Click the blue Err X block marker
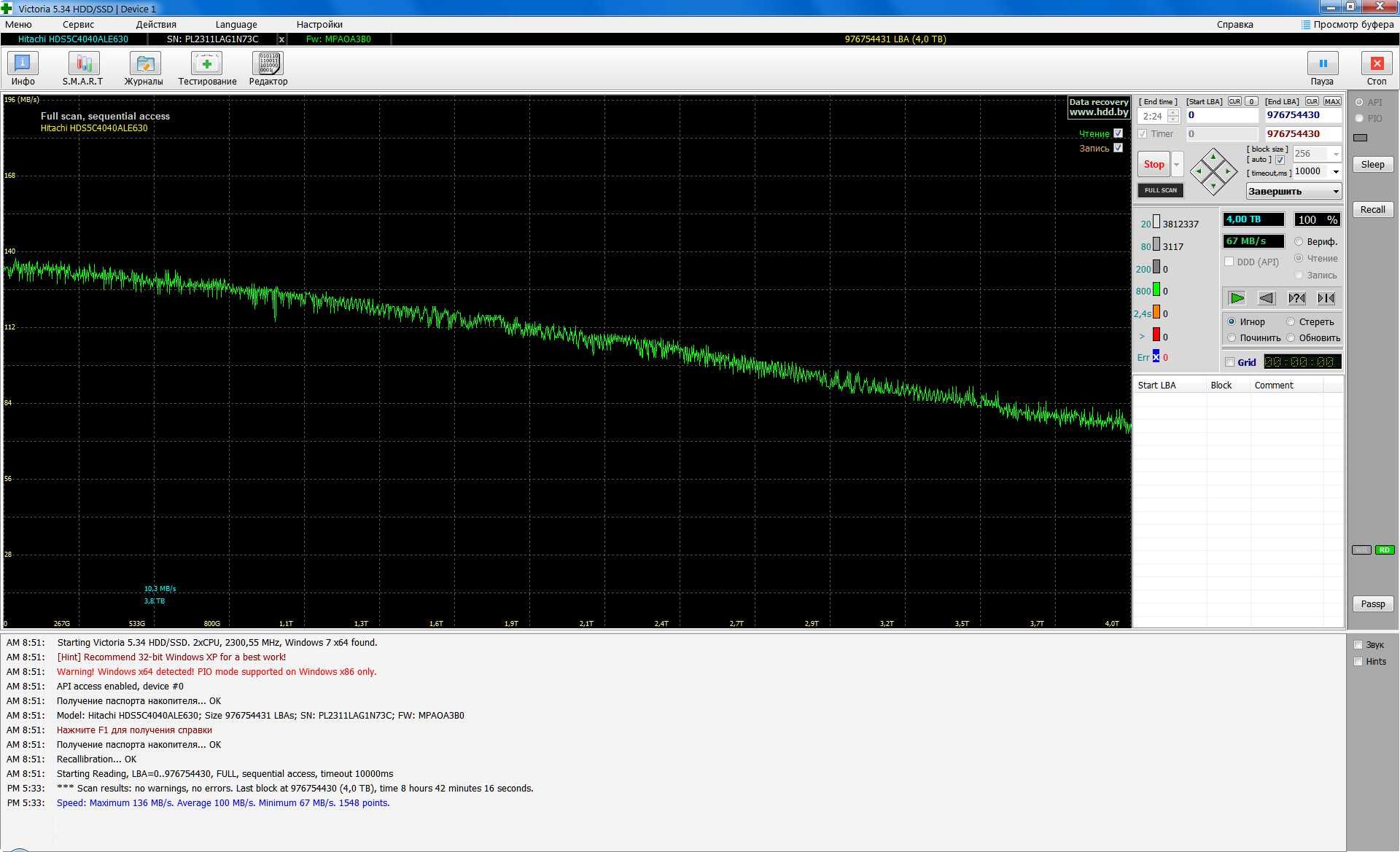1400x852 pixels. click(1156, 357)
